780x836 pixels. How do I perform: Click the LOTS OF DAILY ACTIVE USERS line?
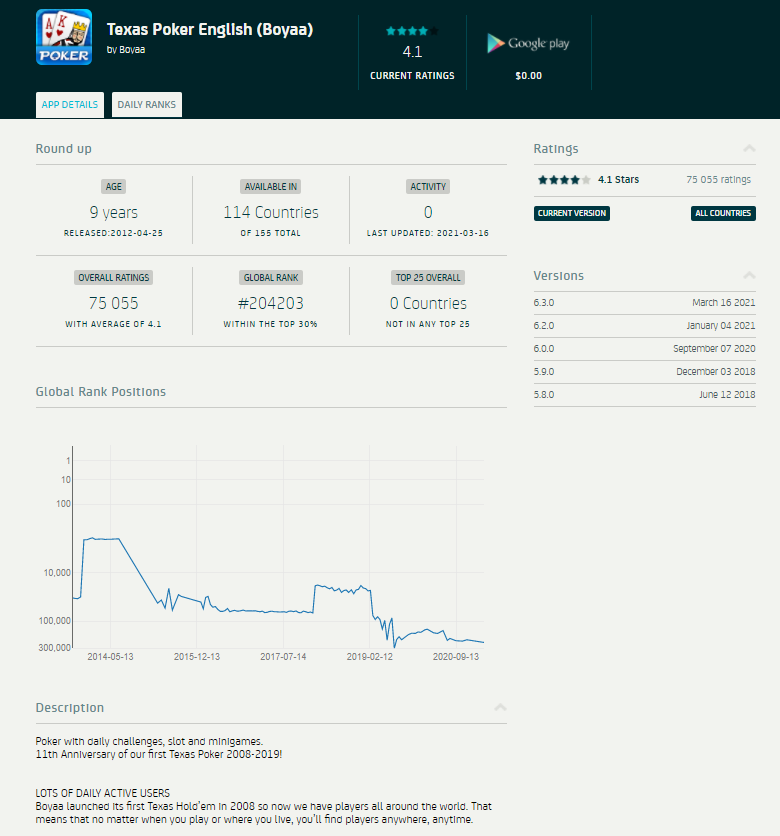tap(103, 793)
